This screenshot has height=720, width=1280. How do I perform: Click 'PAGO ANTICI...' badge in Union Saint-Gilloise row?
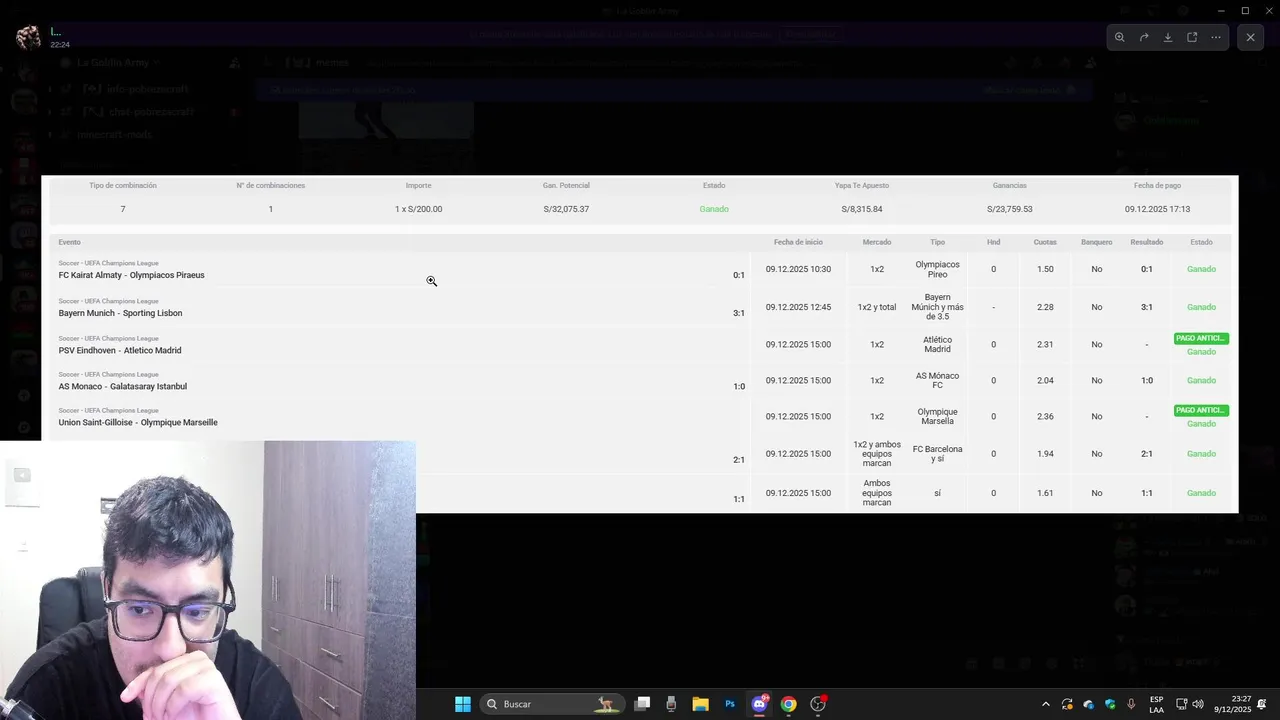[x=1201, y=410]
